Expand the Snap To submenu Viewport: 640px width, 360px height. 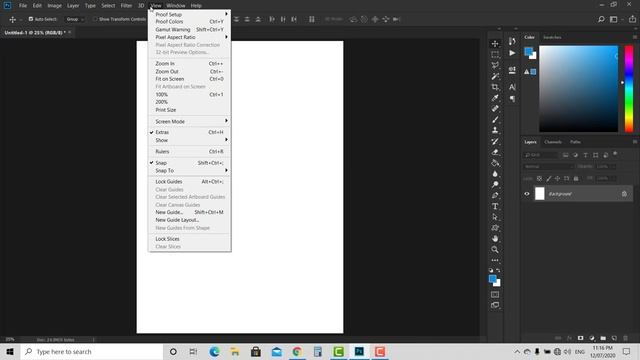point(189,171)
